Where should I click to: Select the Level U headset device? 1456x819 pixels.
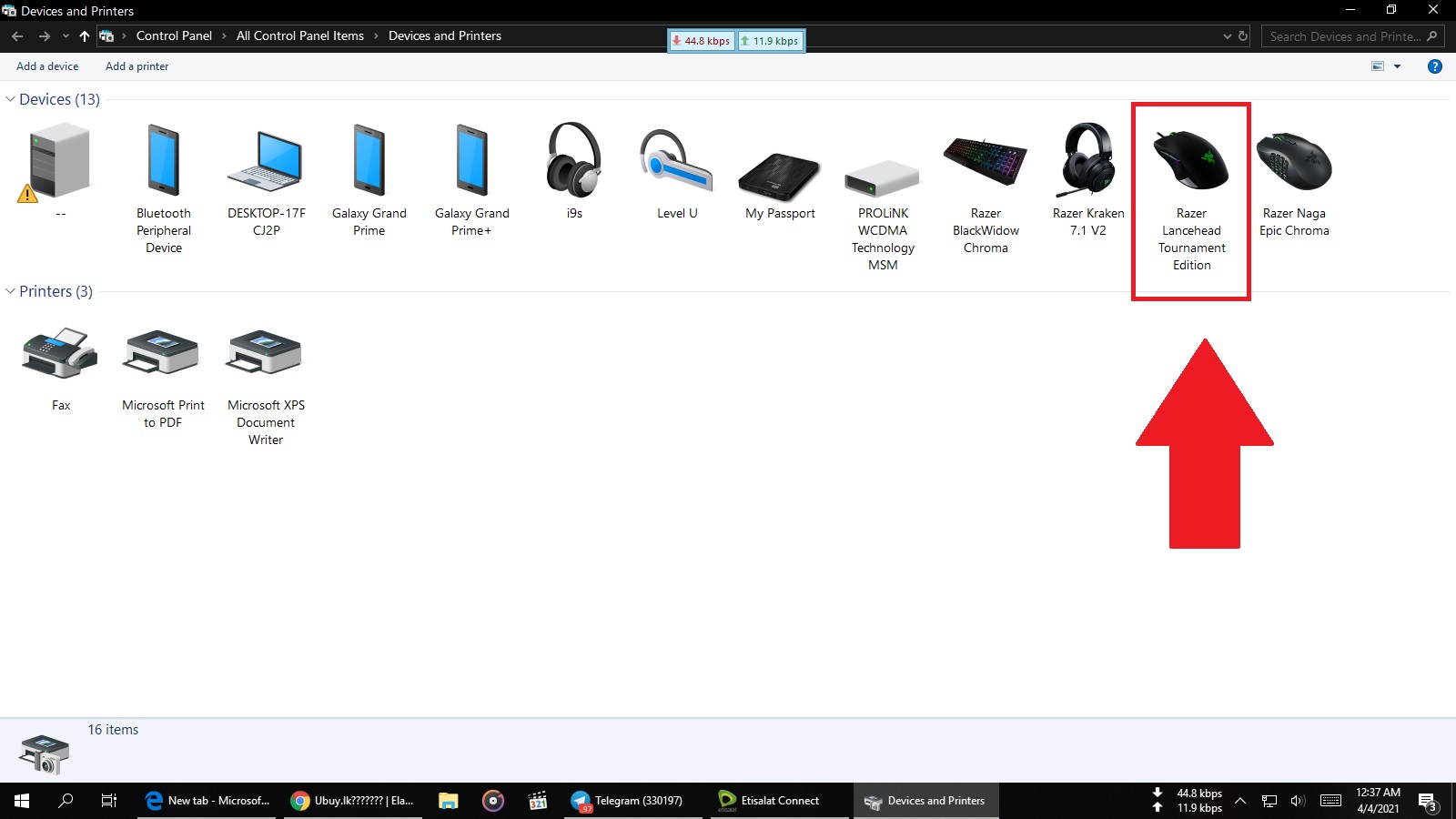pos(676,162)
